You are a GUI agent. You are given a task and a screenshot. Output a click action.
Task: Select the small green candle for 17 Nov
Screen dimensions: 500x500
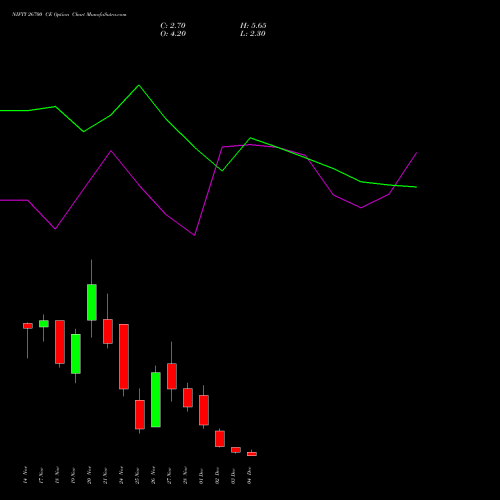44,324
